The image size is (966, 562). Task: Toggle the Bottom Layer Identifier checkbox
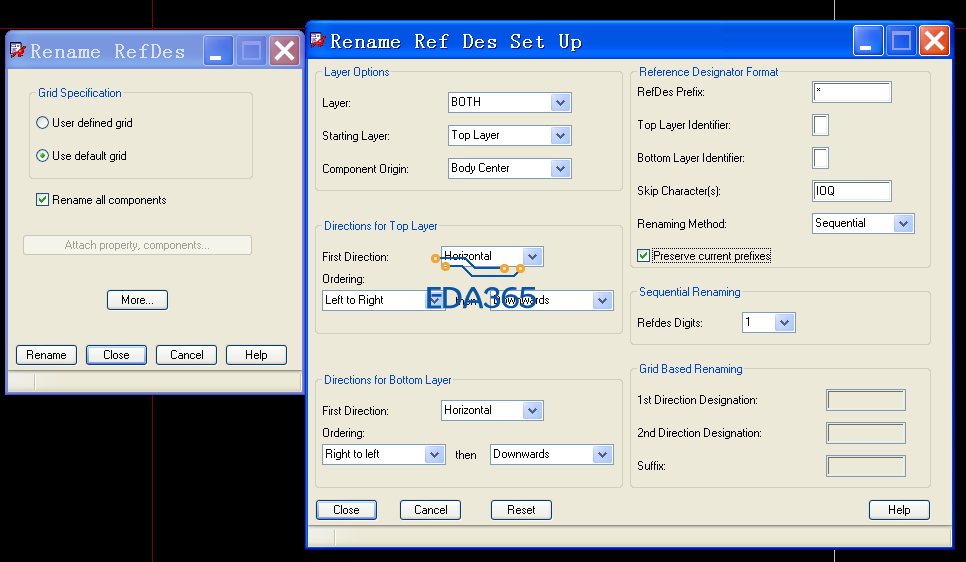click(821, 158)
